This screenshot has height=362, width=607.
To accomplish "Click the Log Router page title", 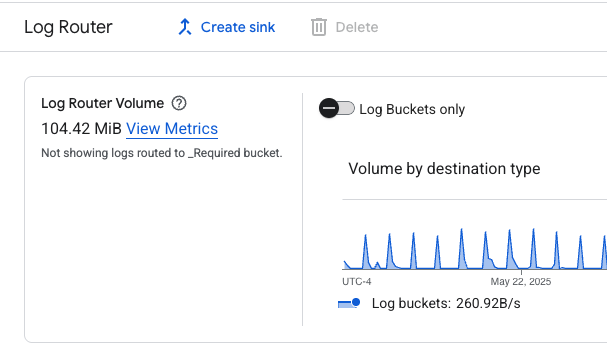I will 68,27.
